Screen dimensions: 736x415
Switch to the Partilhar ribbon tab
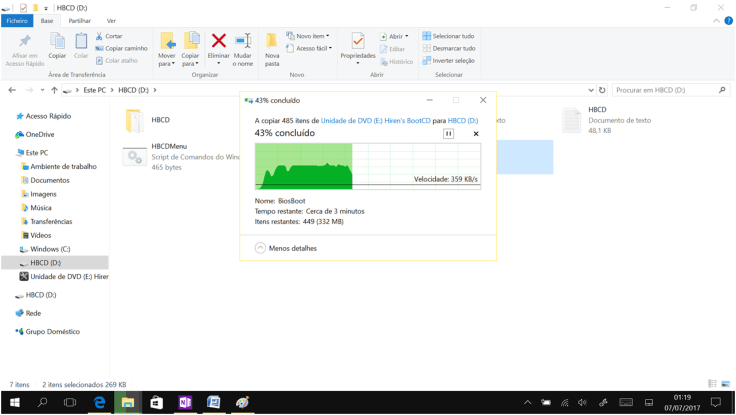pos(79,20)
